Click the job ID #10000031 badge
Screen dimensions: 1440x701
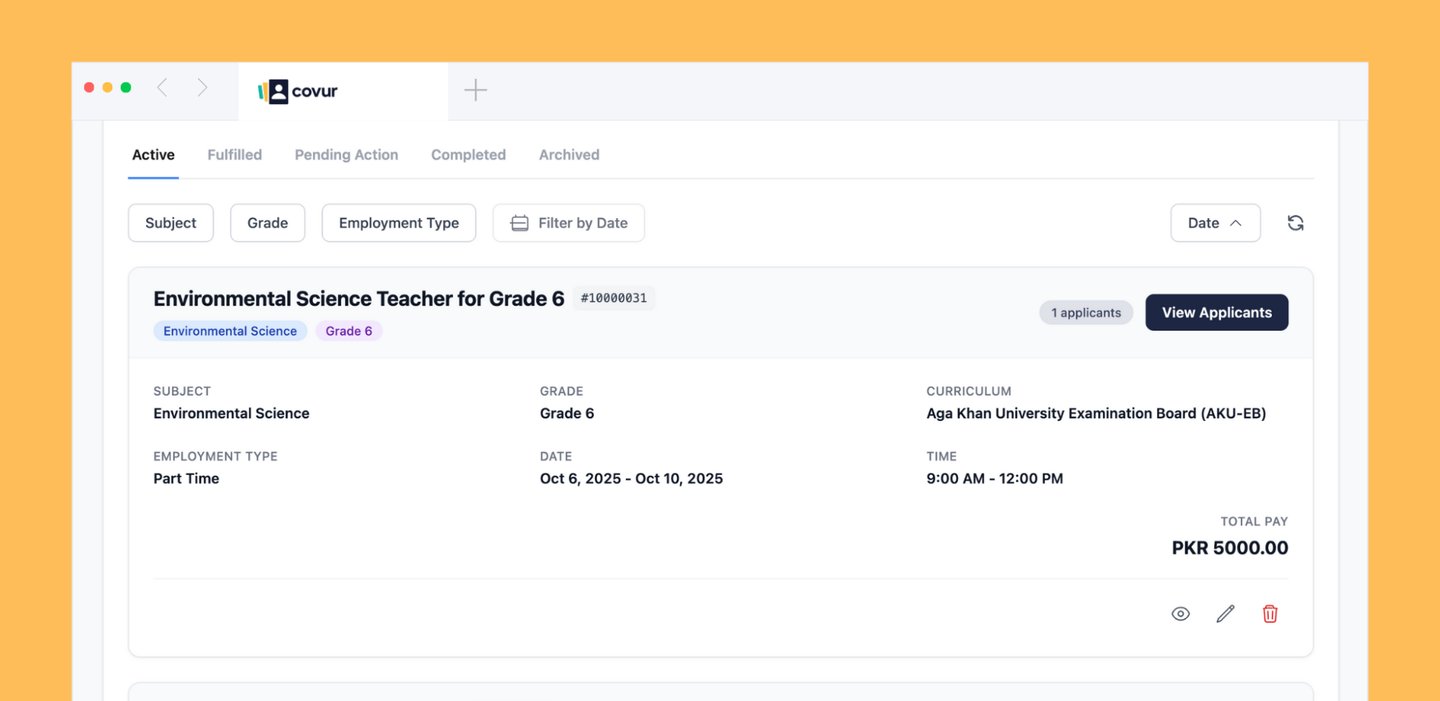coord(614,298)
